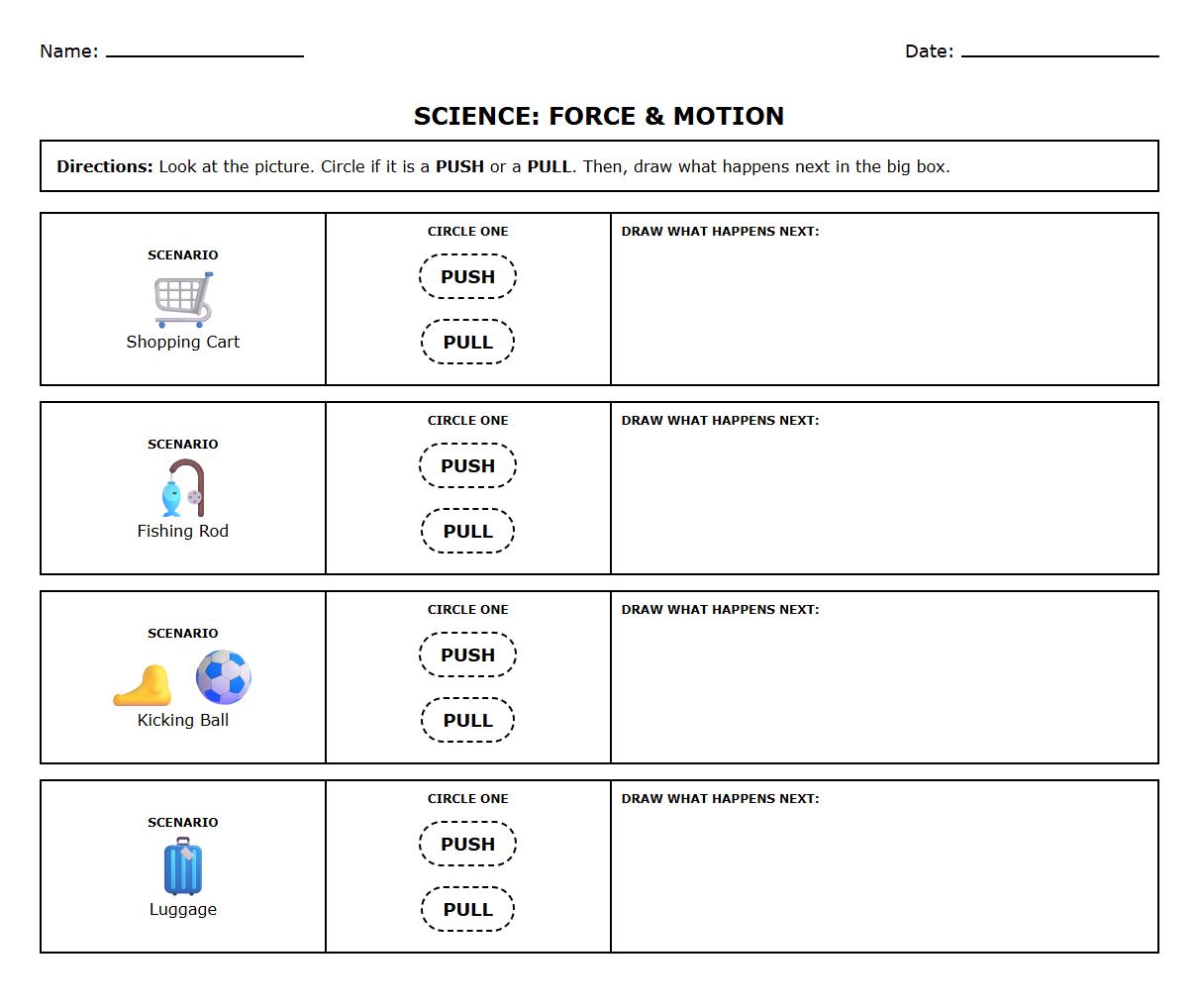The height and width of the screenshot is (1008, 1199).
Task: Click the drawing box for Shopping Cart
Action: [x=884, y=307]
